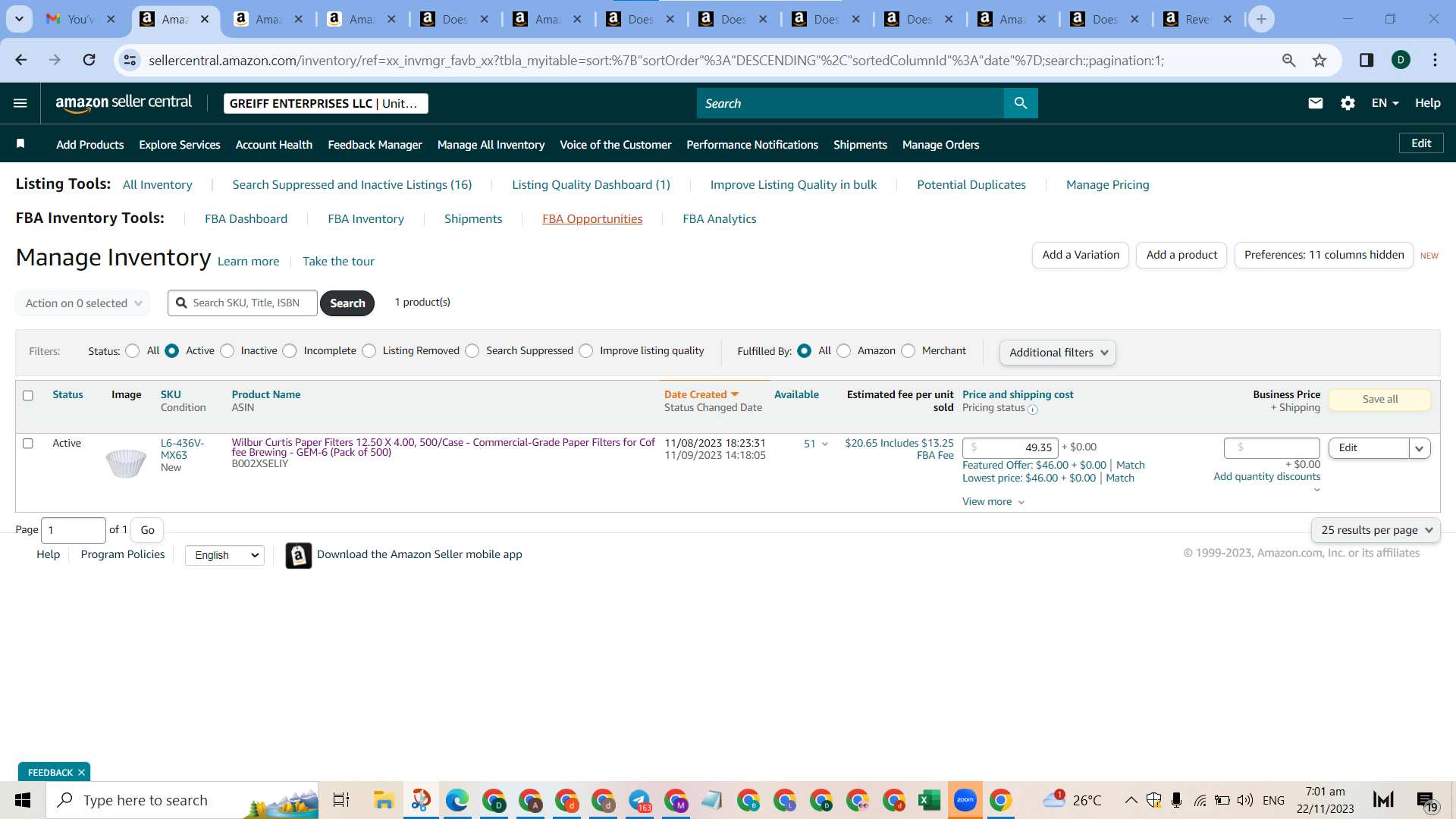Tick the select-all checkbox in table header

click(28, 395)
